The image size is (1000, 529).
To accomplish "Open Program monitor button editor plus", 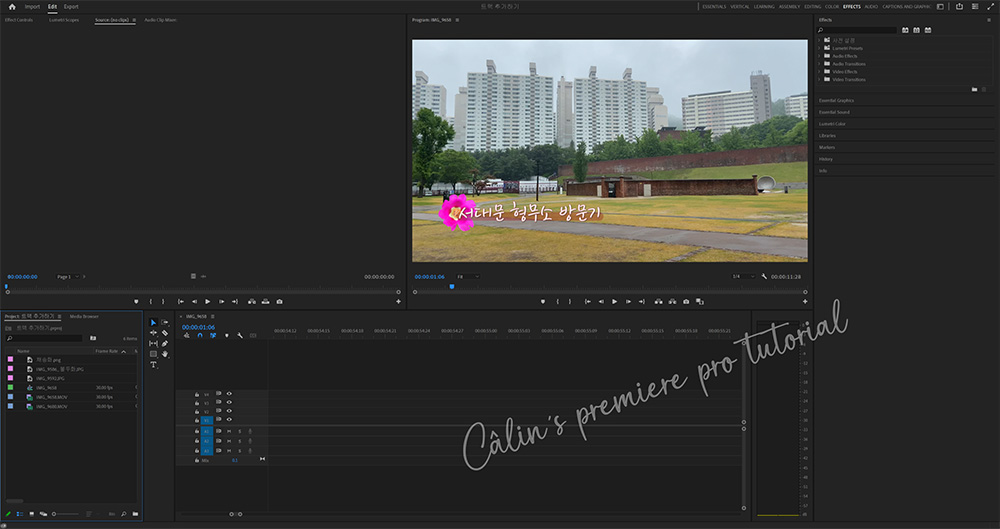I will [x=805, y=301].
